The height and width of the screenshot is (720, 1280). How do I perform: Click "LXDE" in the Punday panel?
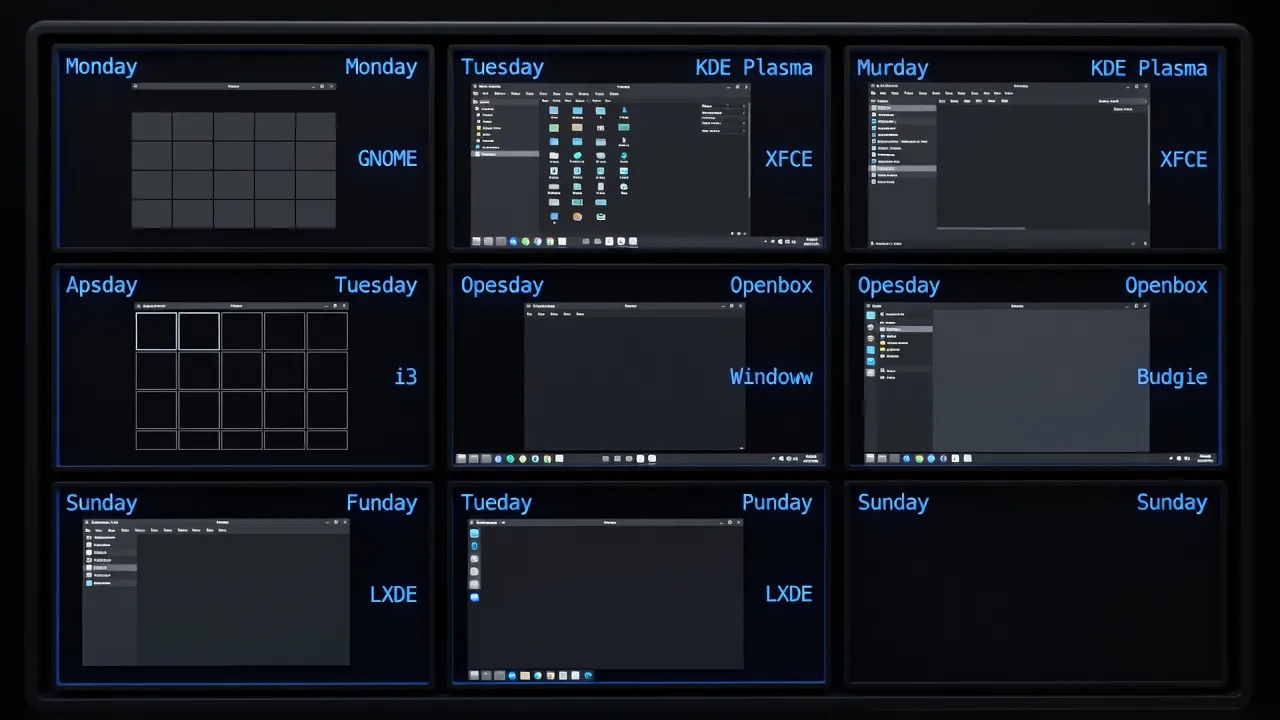click(789, 594)
